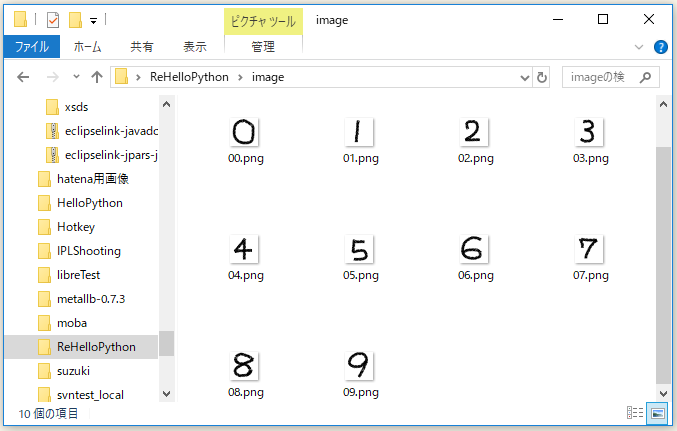Click the Properties checkmark quick access icon
The image size is (677, 431).
pyautogui.click(x=53, y=20)
